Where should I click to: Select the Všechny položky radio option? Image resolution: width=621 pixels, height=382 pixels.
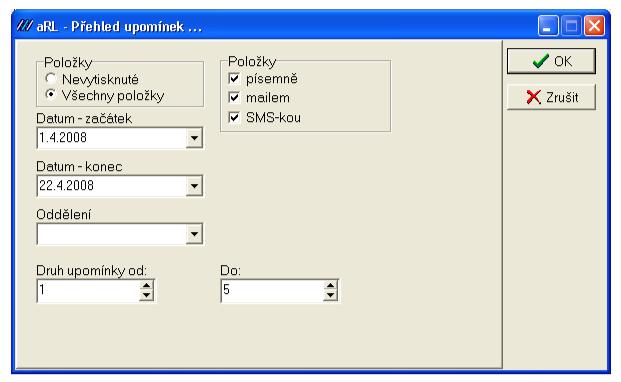coord(50,95)
